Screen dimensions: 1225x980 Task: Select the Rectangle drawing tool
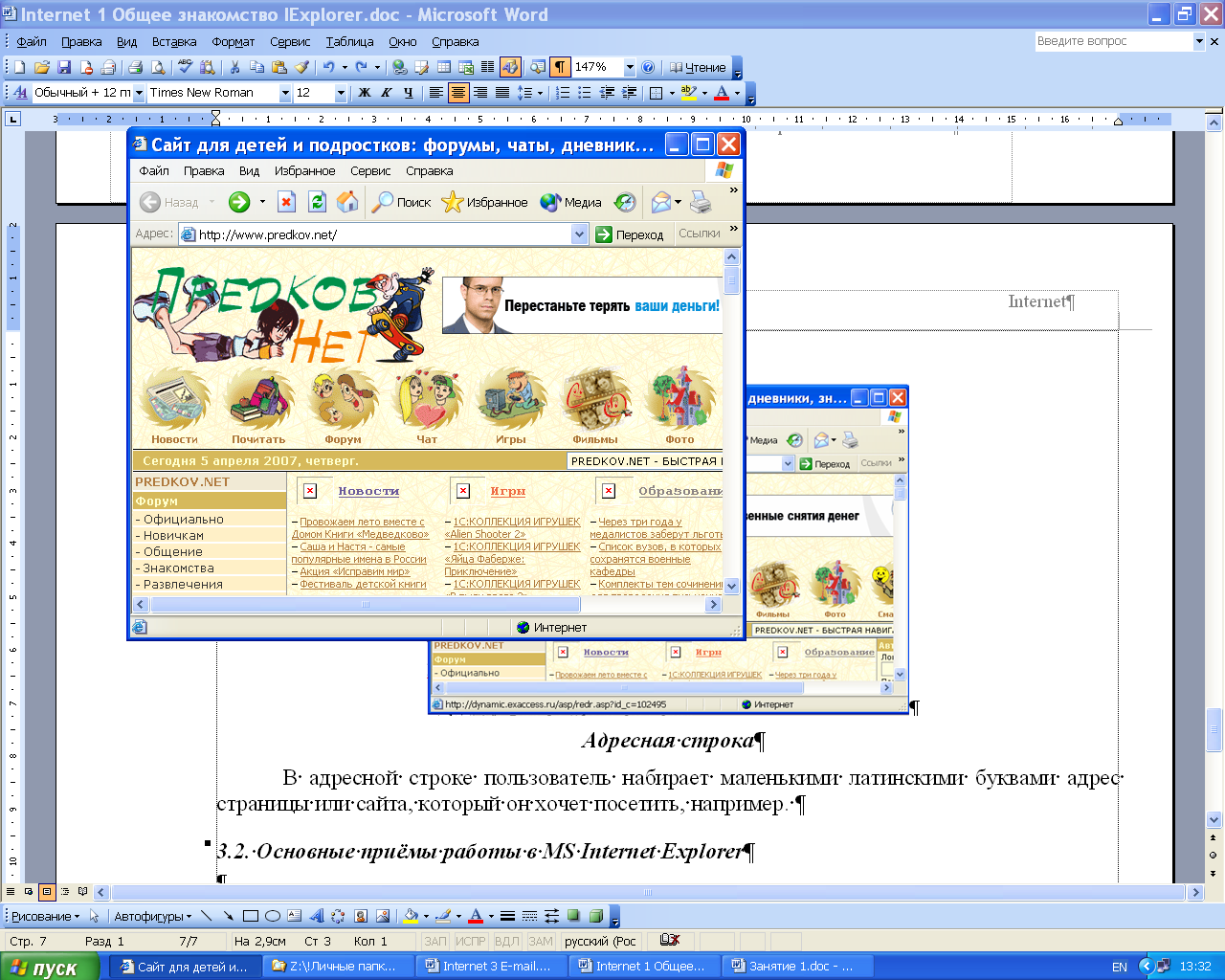click(251, 916)
